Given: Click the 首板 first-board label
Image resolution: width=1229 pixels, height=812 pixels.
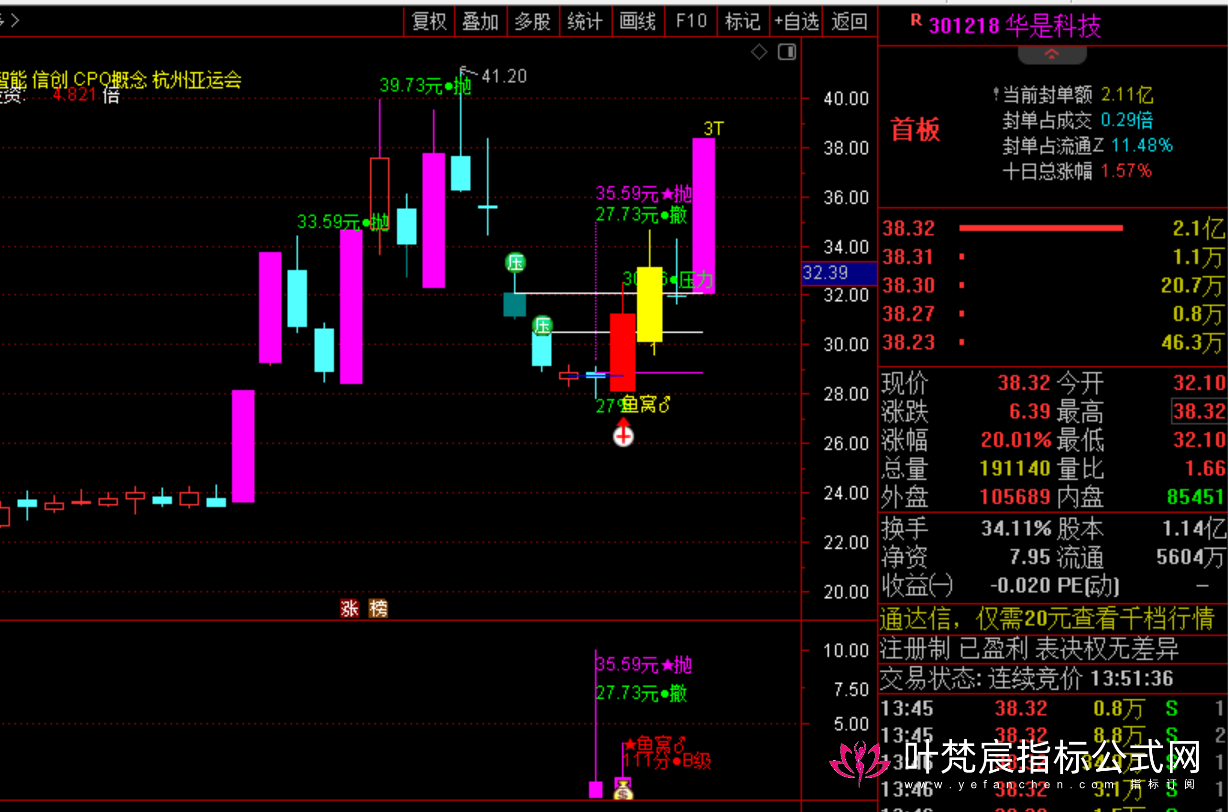Looking at the screenshot, I should [916, 130].
